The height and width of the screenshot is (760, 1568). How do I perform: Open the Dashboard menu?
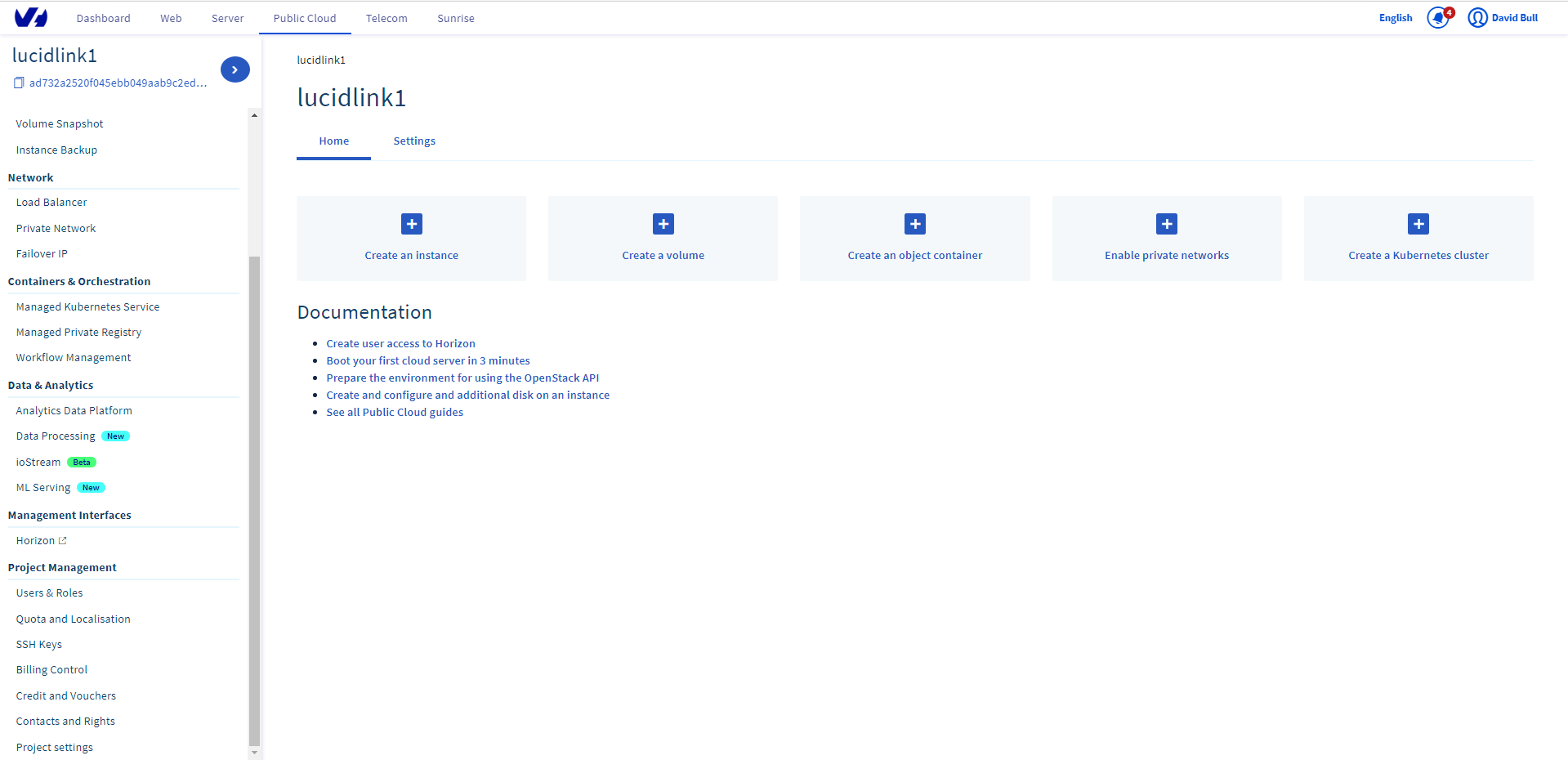(103, 18)
